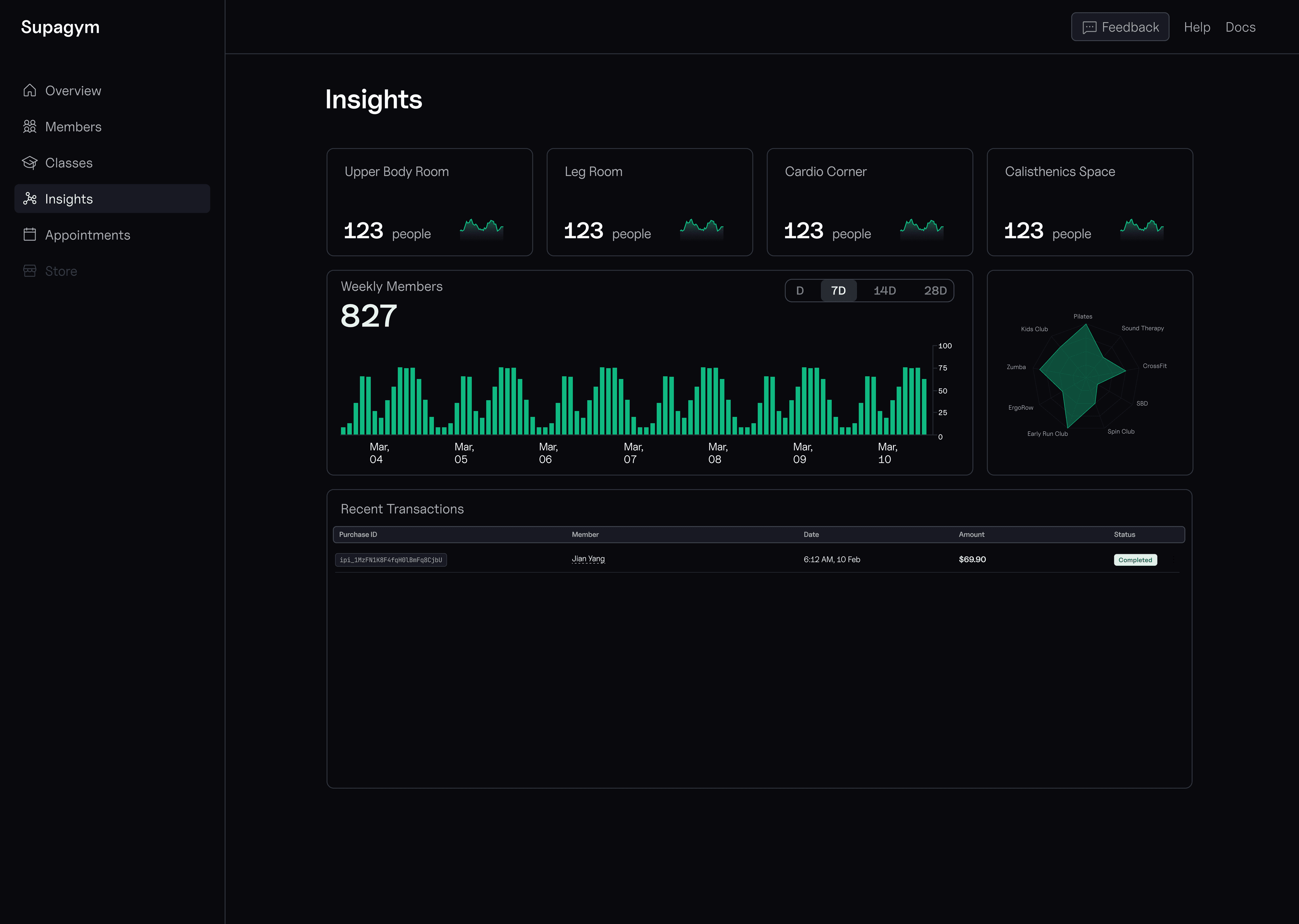Viewport: 1299px width, 924px height.
Task: Open member Jian Yang link
Action: click(x=588, y=559)
